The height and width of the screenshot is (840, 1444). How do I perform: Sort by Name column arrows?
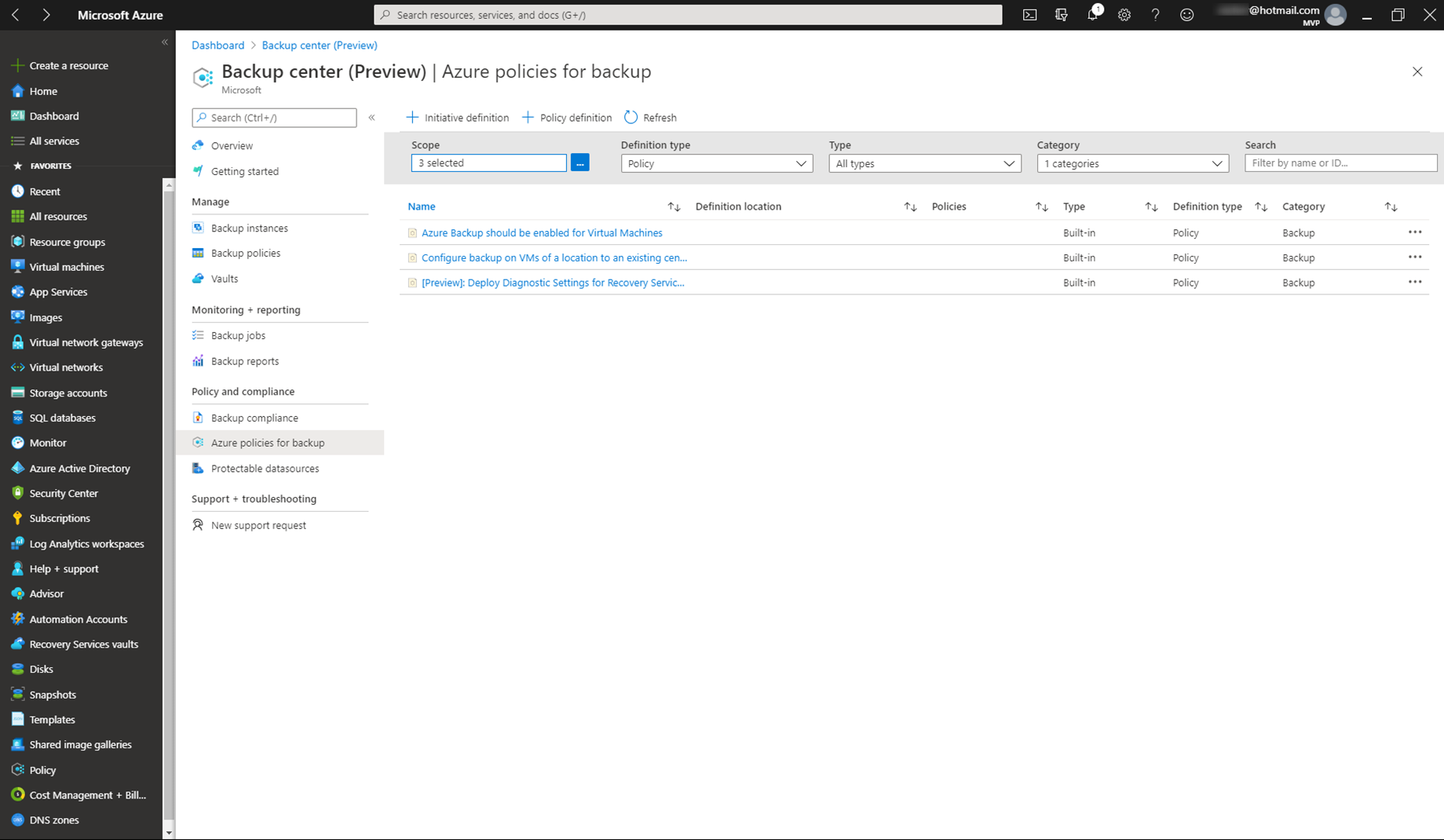click(x=674, y=206)
